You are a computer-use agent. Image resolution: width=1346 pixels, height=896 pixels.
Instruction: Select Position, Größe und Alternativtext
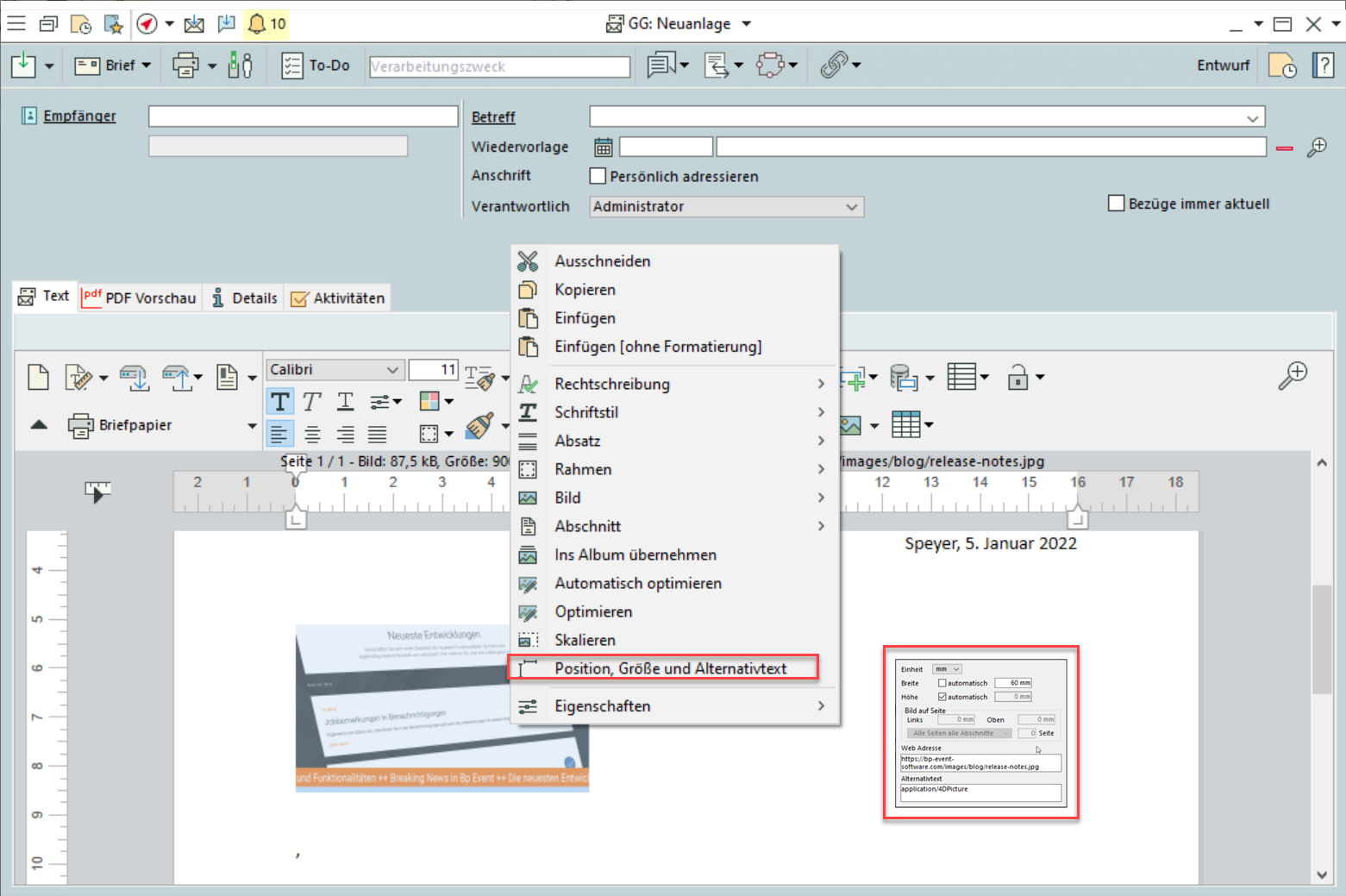point(670,668)
